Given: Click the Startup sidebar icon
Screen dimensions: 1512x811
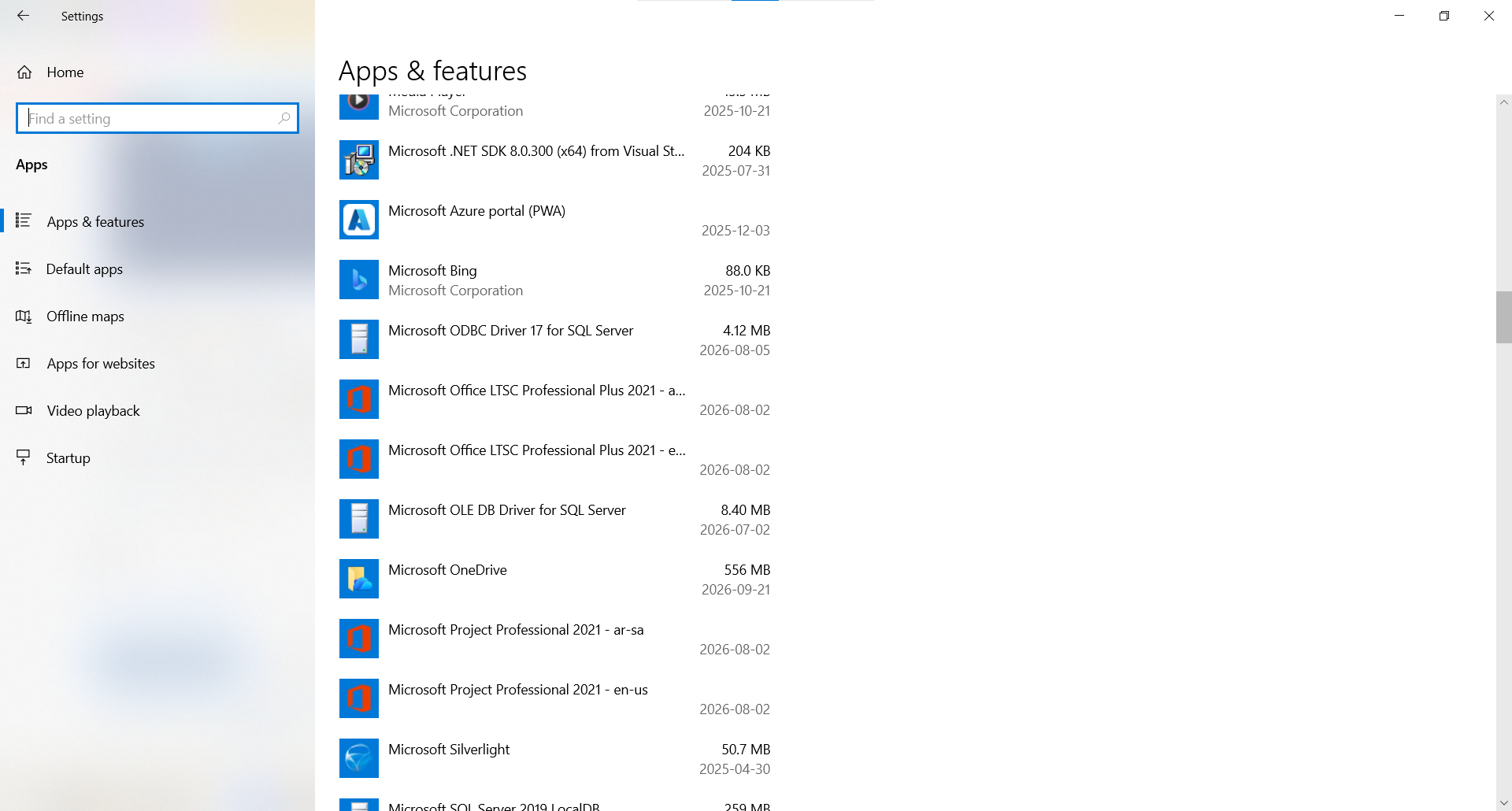Looking at the screenshot, I should [x=24, y=458].
